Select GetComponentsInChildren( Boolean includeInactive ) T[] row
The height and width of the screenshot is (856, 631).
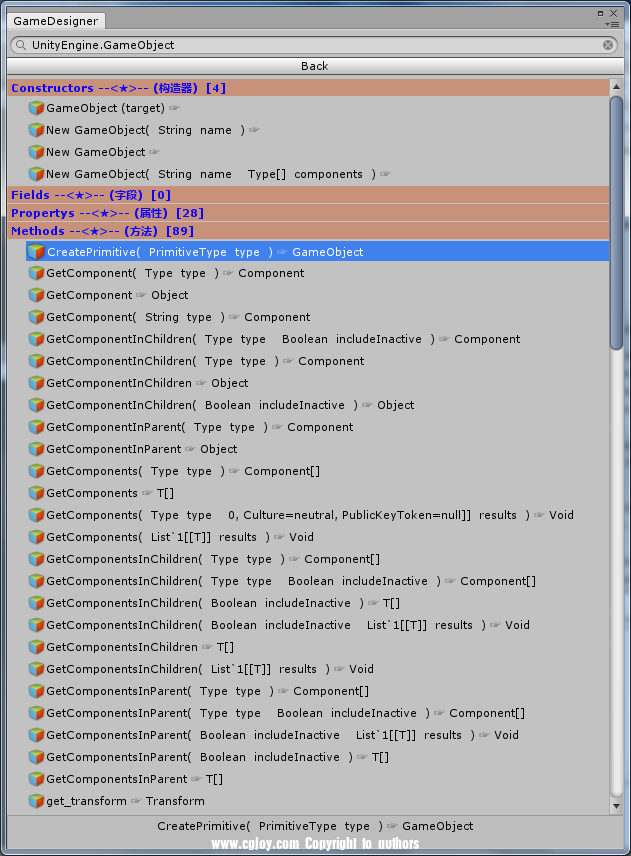(x=318, y=603)
